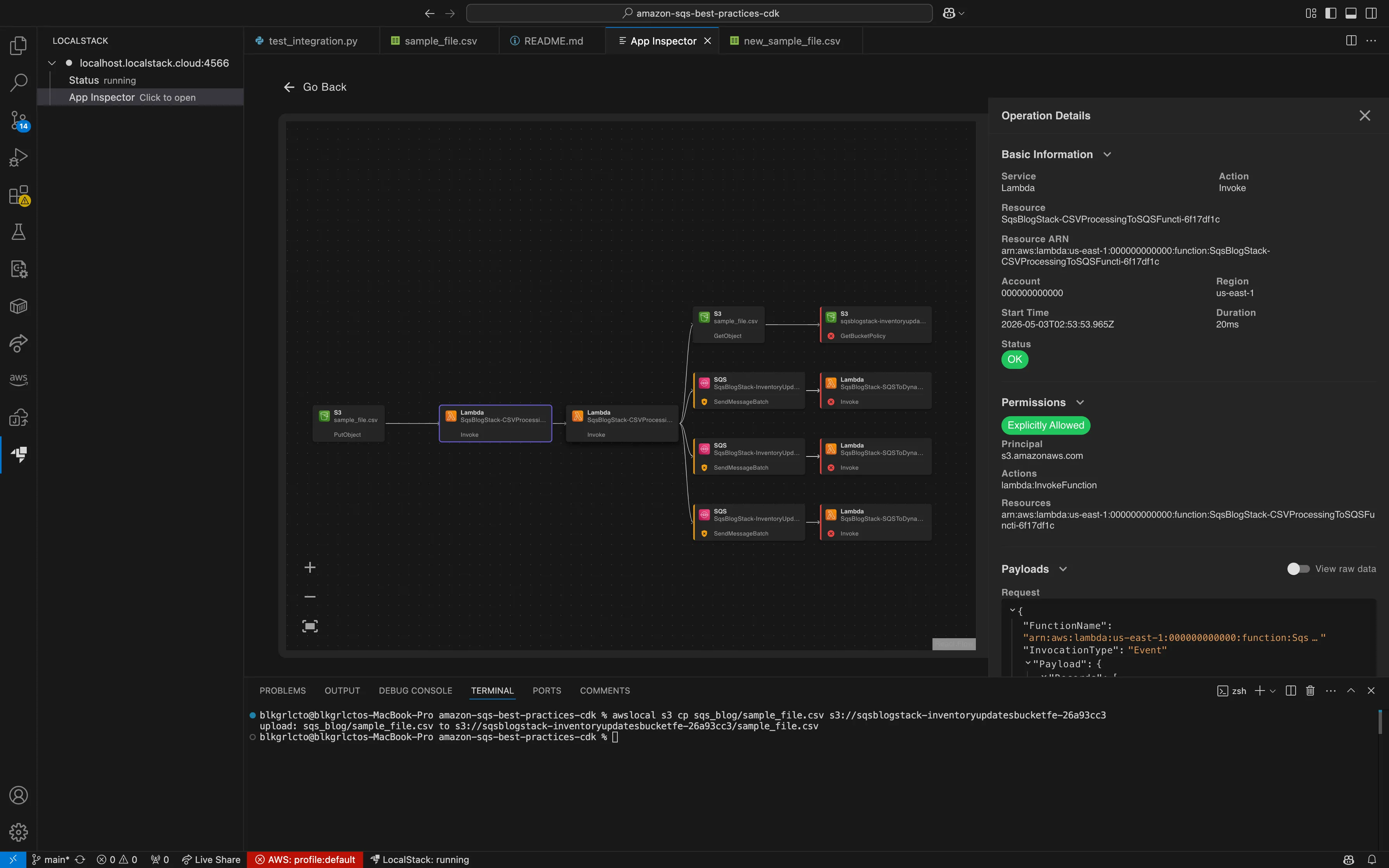Viewport: 1389px width, 868px height.
Task: Split the editor to the right
Action: pos(1351,41)
